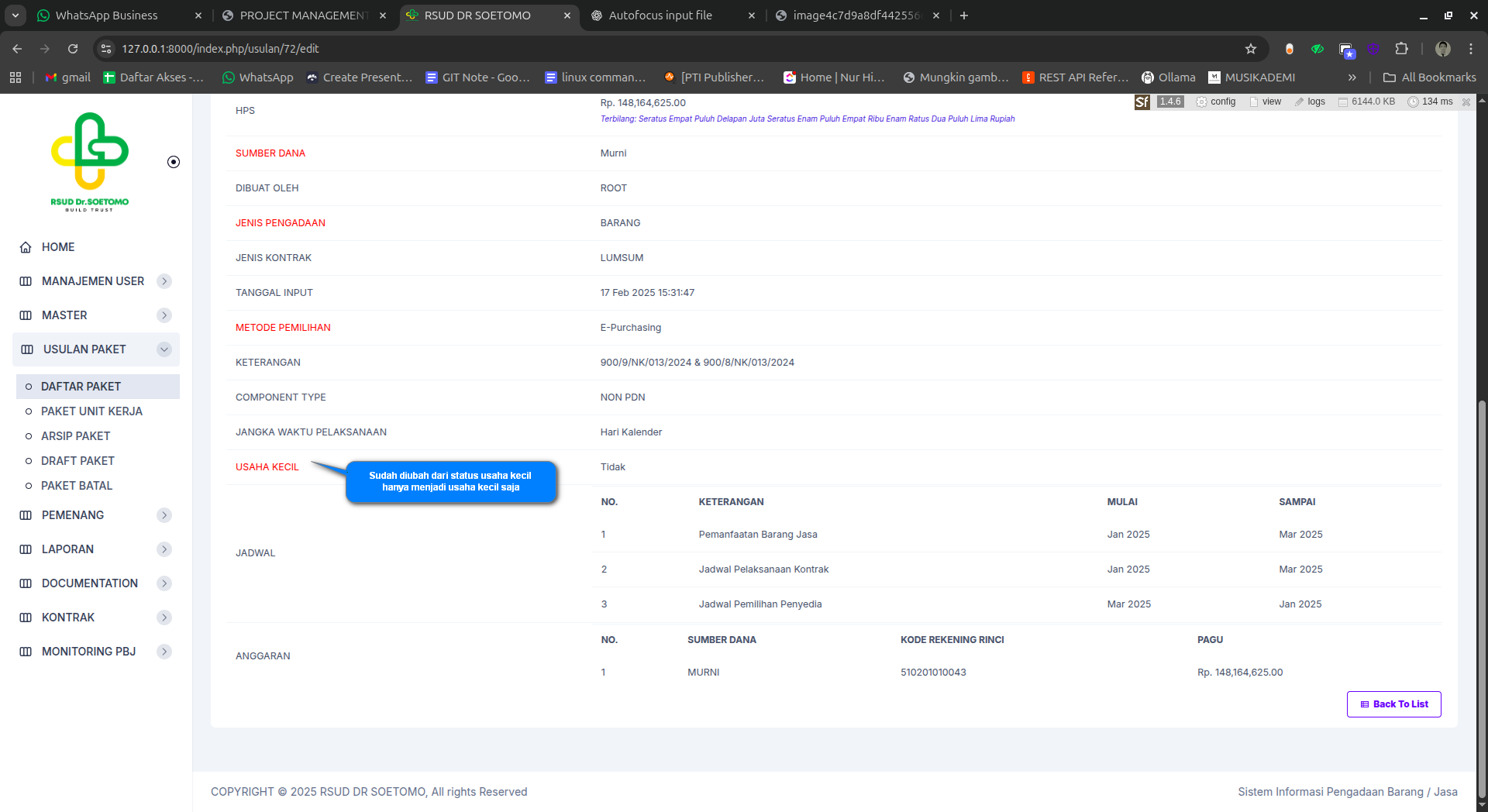Image resolution: width=1488 pixels, height=812 pixels.
Task: Switch to the PROJECT MANAGEMENT browser tab
Action: click(304, 15)
